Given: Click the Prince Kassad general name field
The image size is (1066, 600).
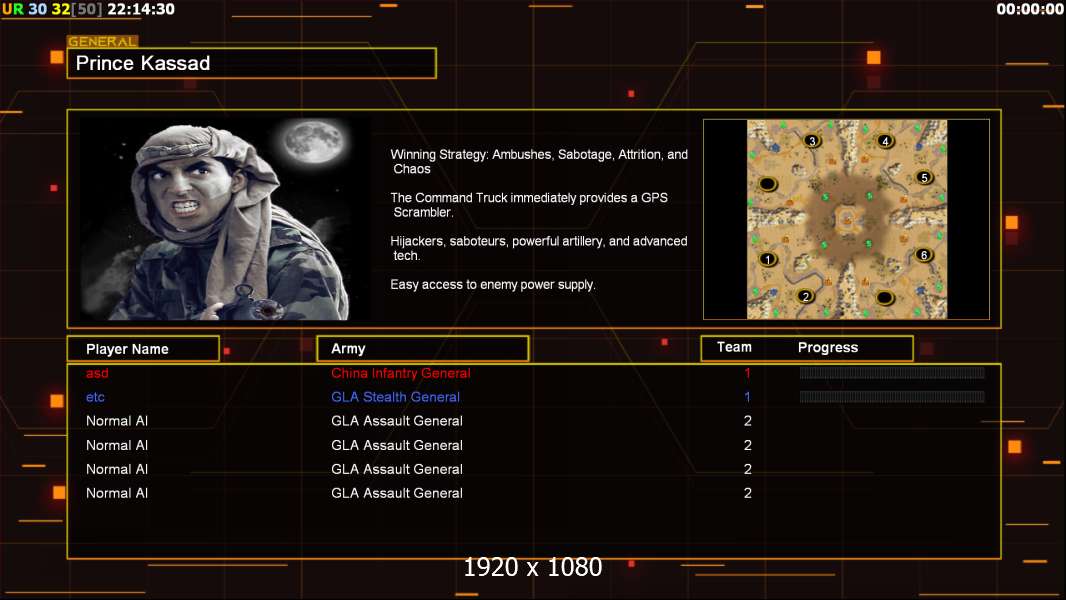Looking at the screenshot, I should [x=252, y=63].
